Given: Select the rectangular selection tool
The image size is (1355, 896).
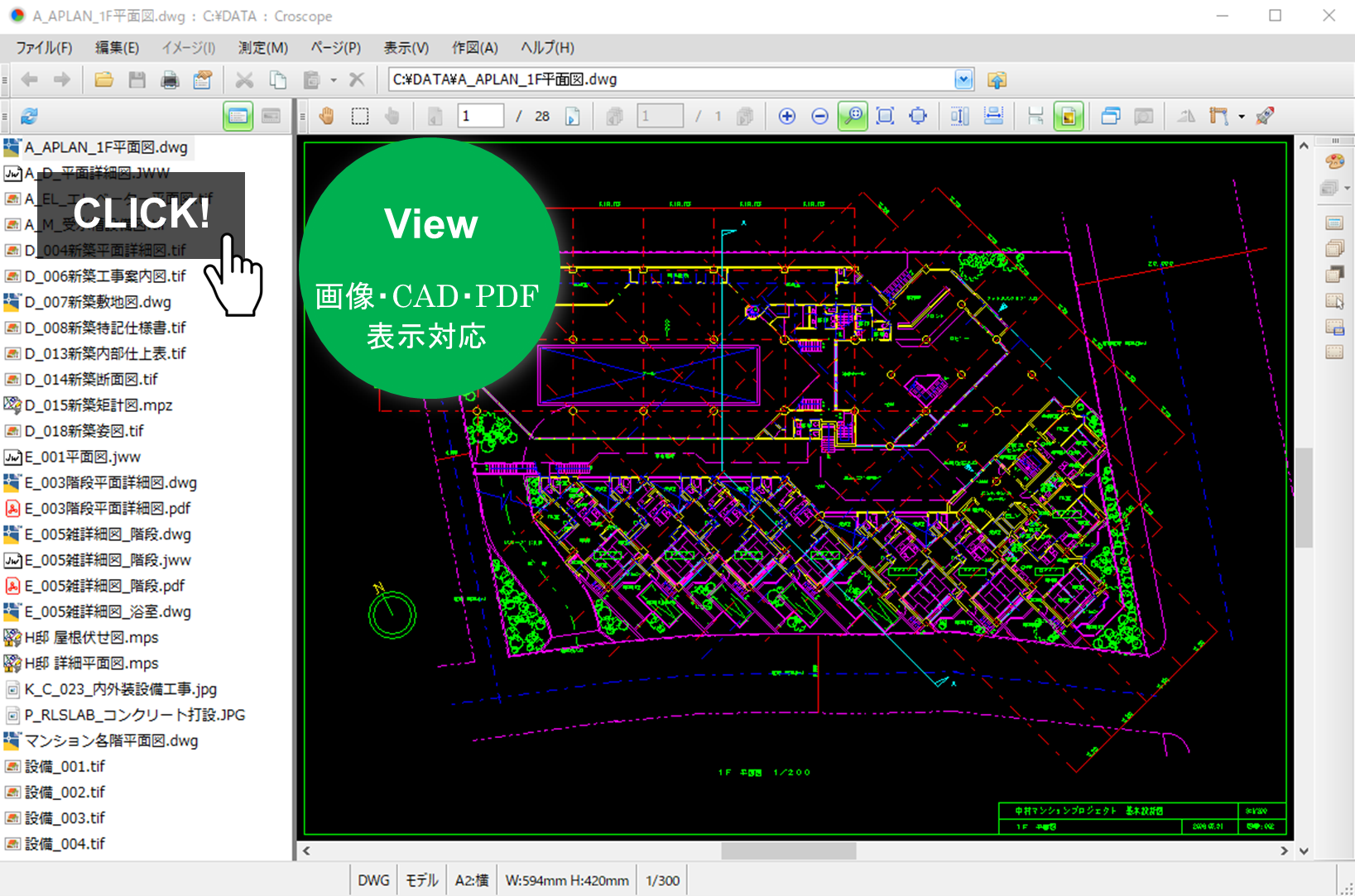Looking at the screenshot, I should [x=360, y=116].
